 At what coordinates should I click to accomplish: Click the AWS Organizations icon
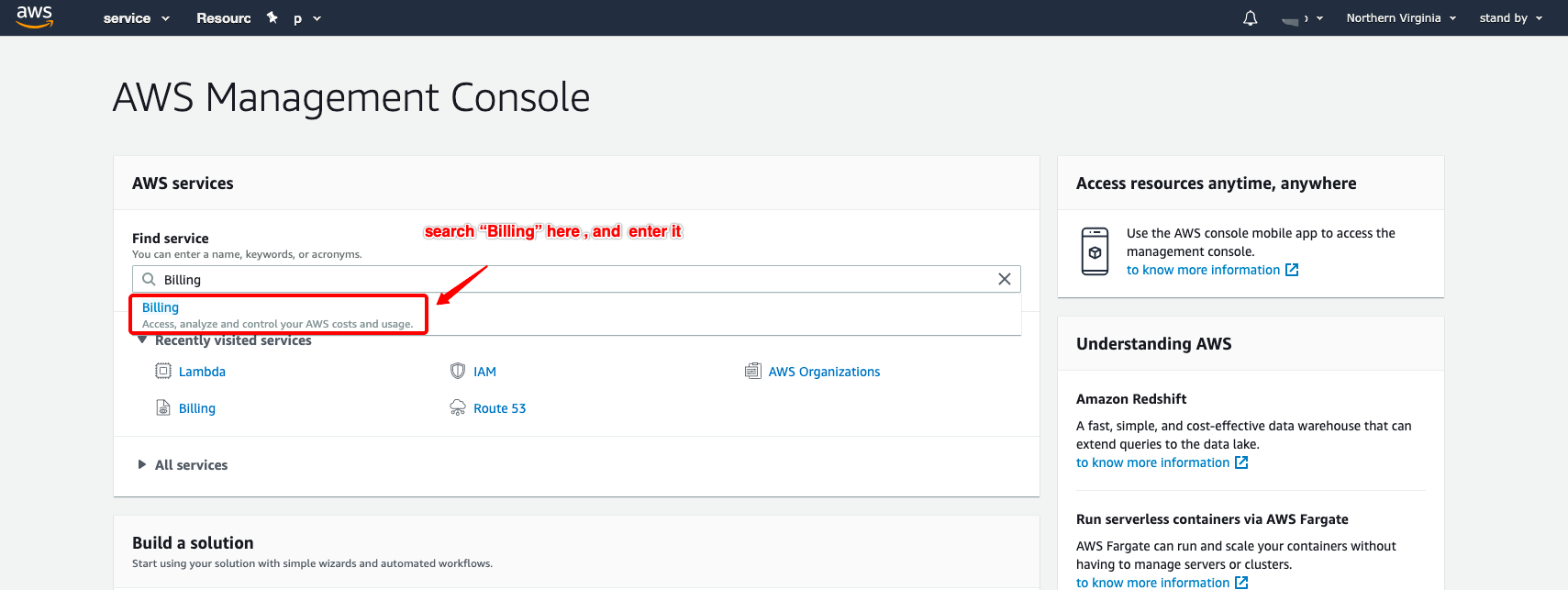point(753,371)
